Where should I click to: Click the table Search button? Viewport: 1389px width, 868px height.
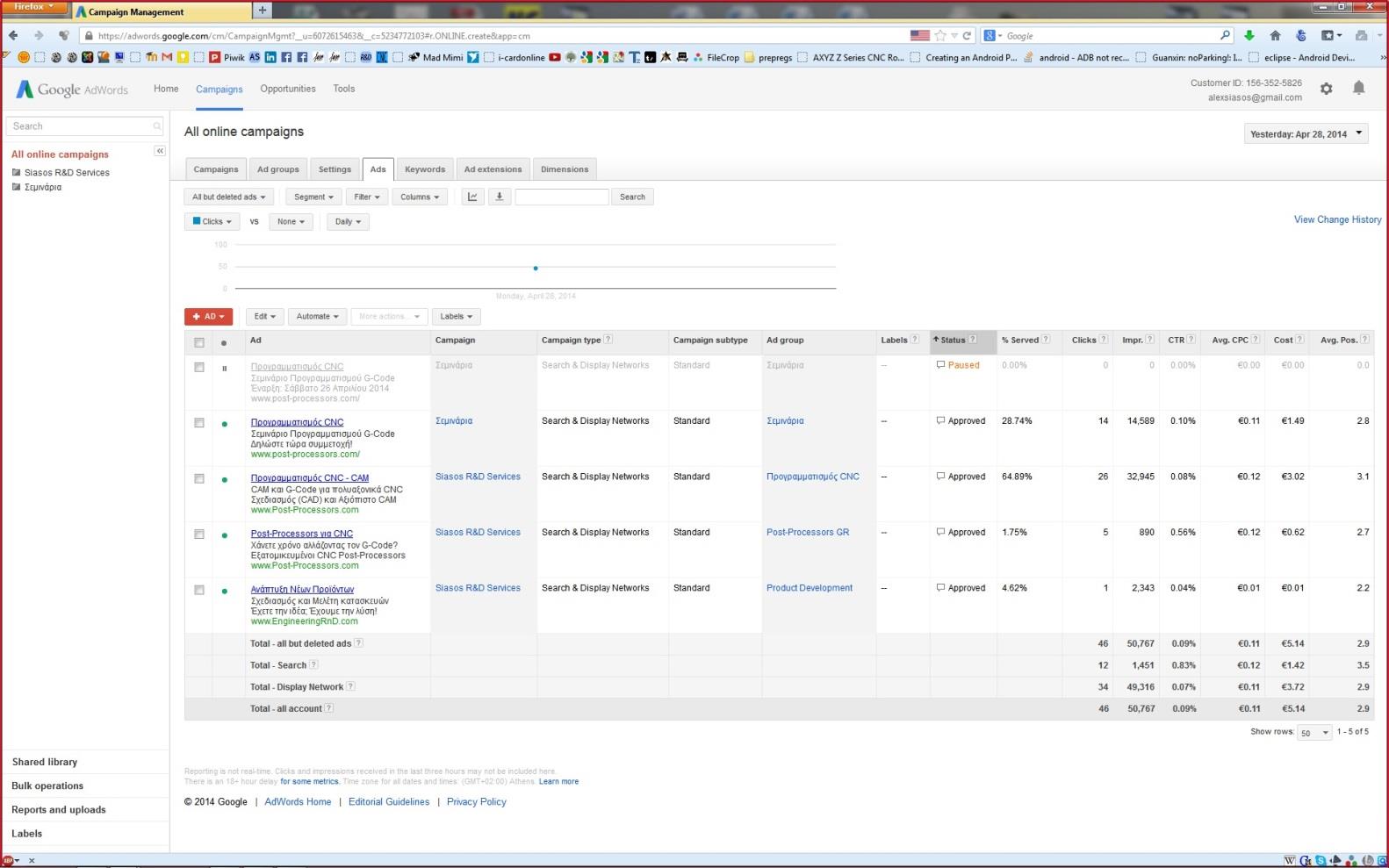(x=632, y=197)
